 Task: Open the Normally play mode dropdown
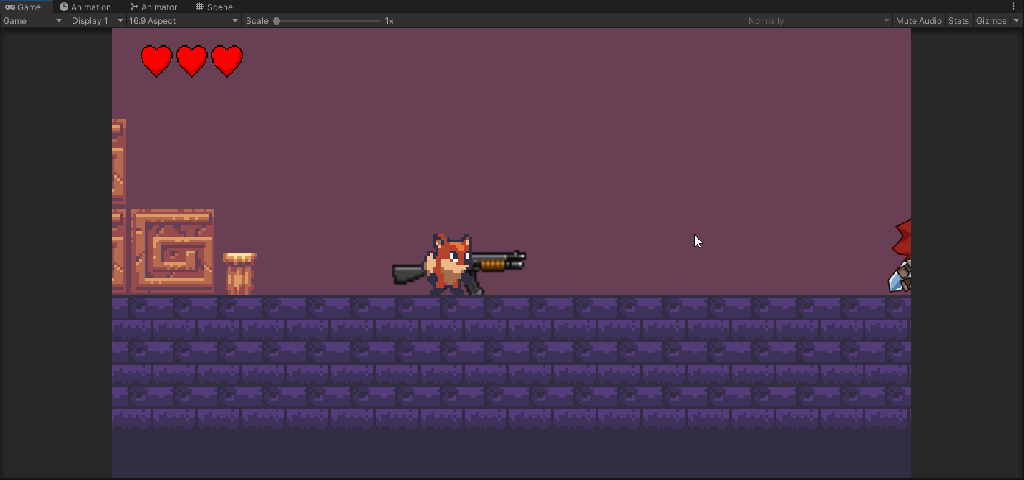pos(817,21)
